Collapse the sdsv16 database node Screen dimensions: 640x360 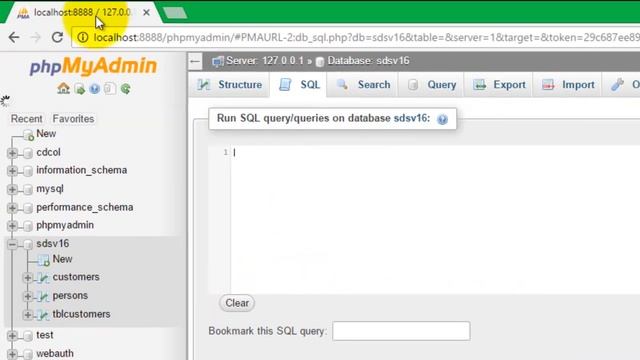(12, 244)
